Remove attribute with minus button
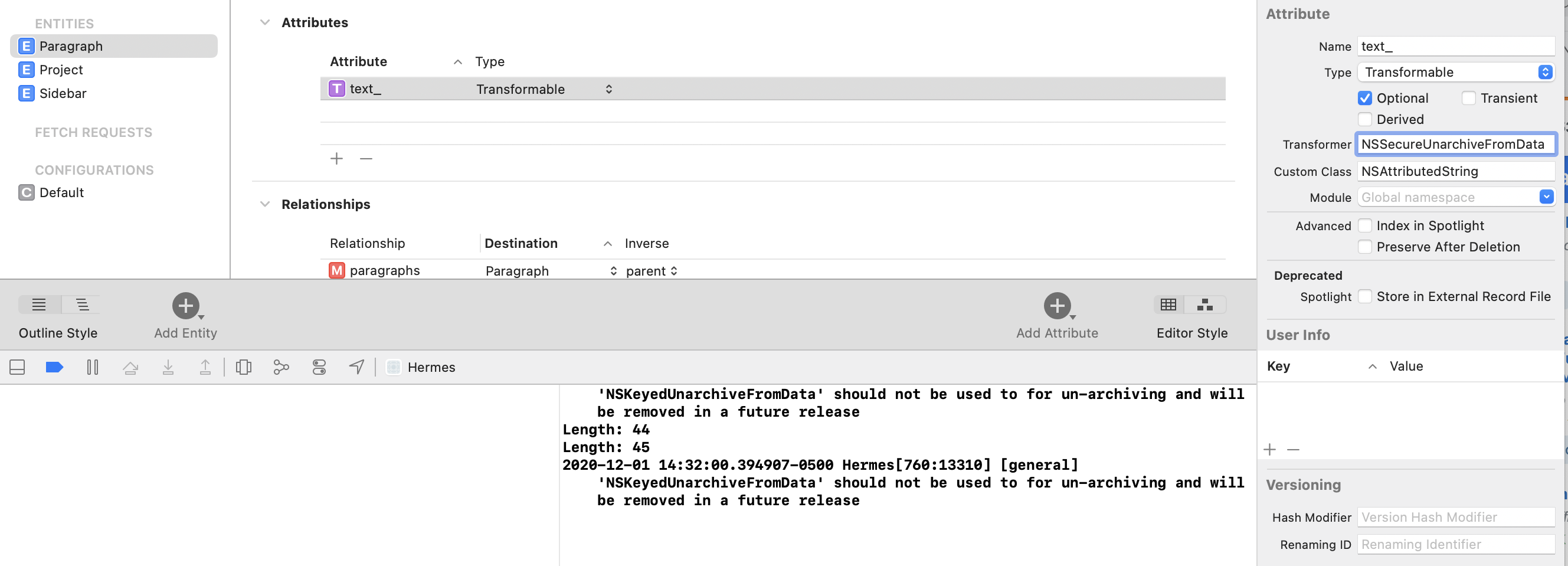The height and width of the screenshot is (566, 1568). click(366, 159)
